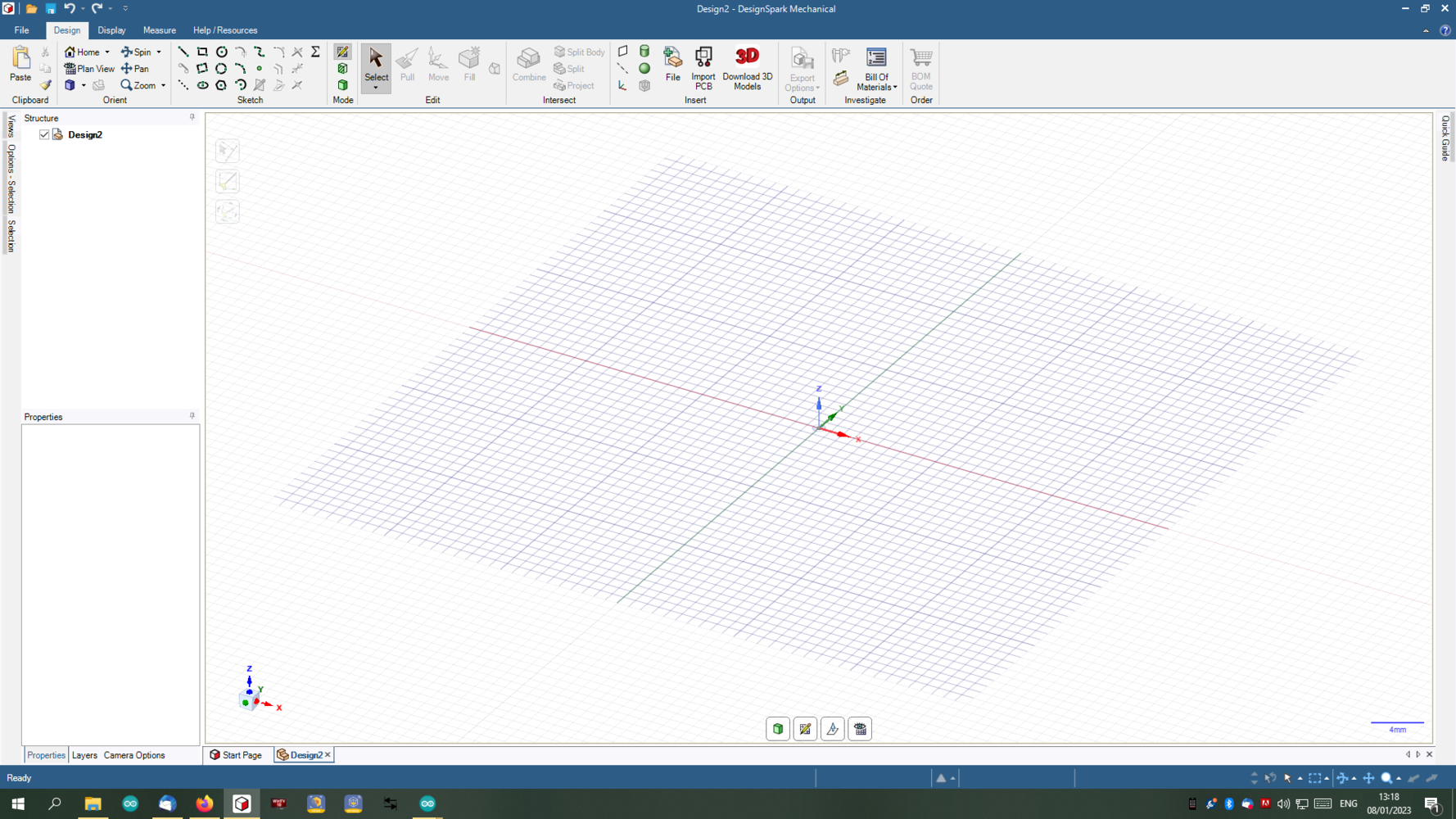Open Download 3D Models

coord(747,66)
